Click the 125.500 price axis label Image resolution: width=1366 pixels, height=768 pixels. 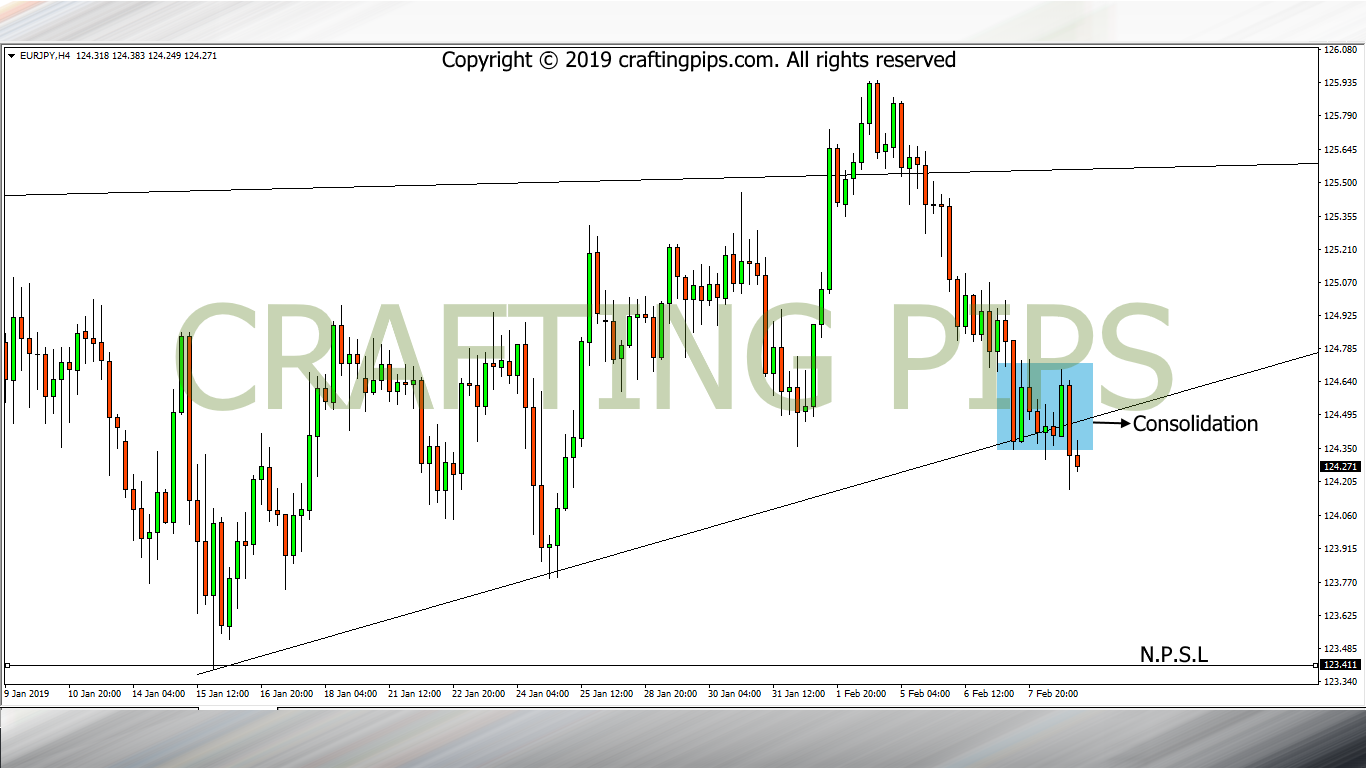[1339, 183]
